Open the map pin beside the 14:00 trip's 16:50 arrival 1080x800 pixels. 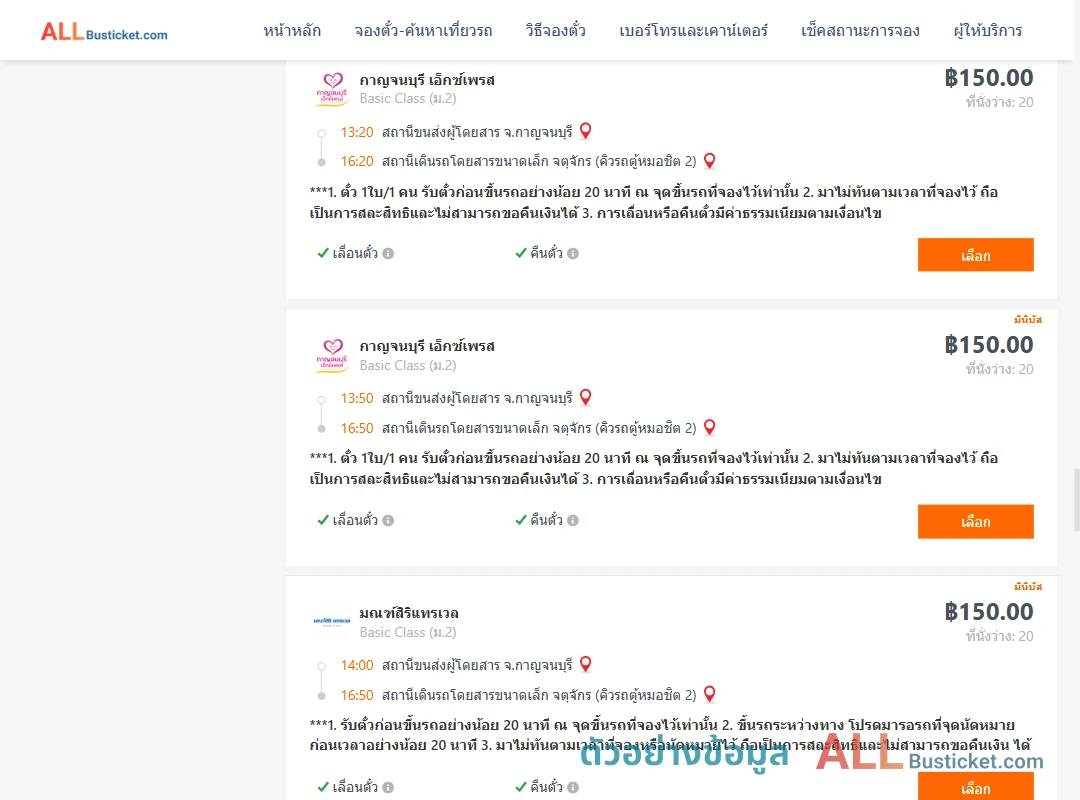click(709, 694)
